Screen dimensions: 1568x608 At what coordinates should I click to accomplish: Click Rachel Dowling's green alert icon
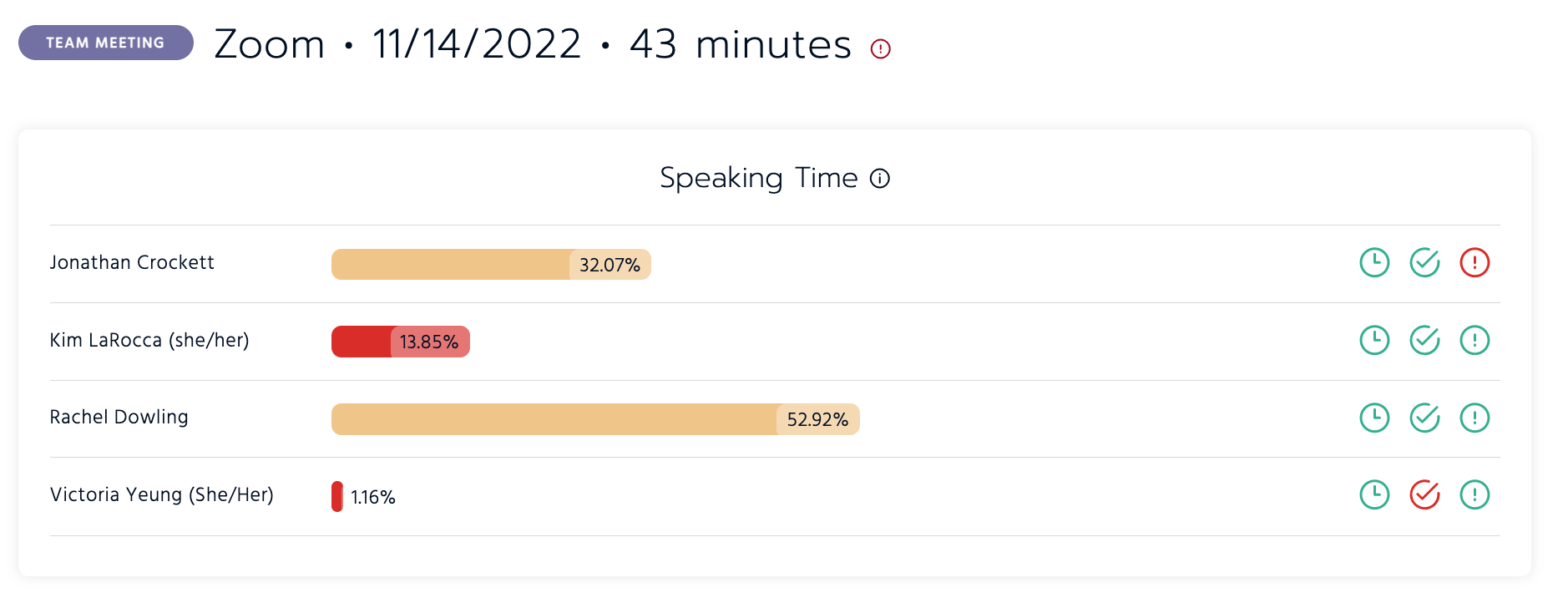pos(1474,418)
